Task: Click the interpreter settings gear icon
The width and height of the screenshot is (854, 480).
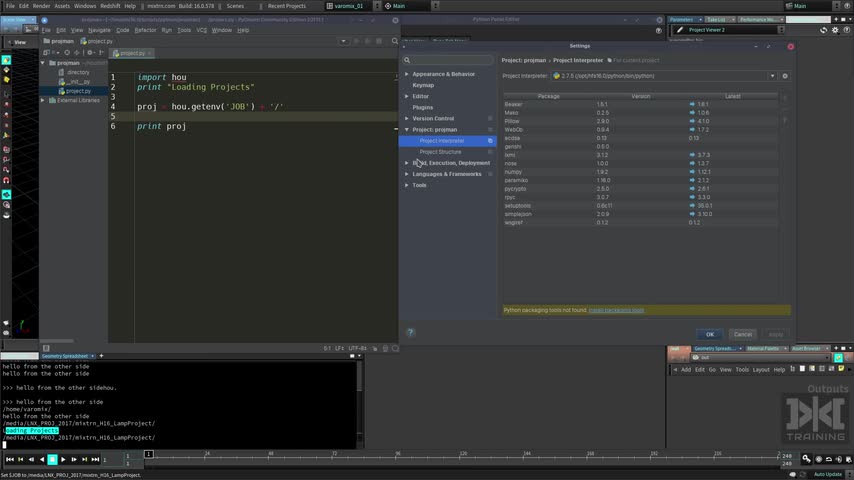Action: [784, 76]
